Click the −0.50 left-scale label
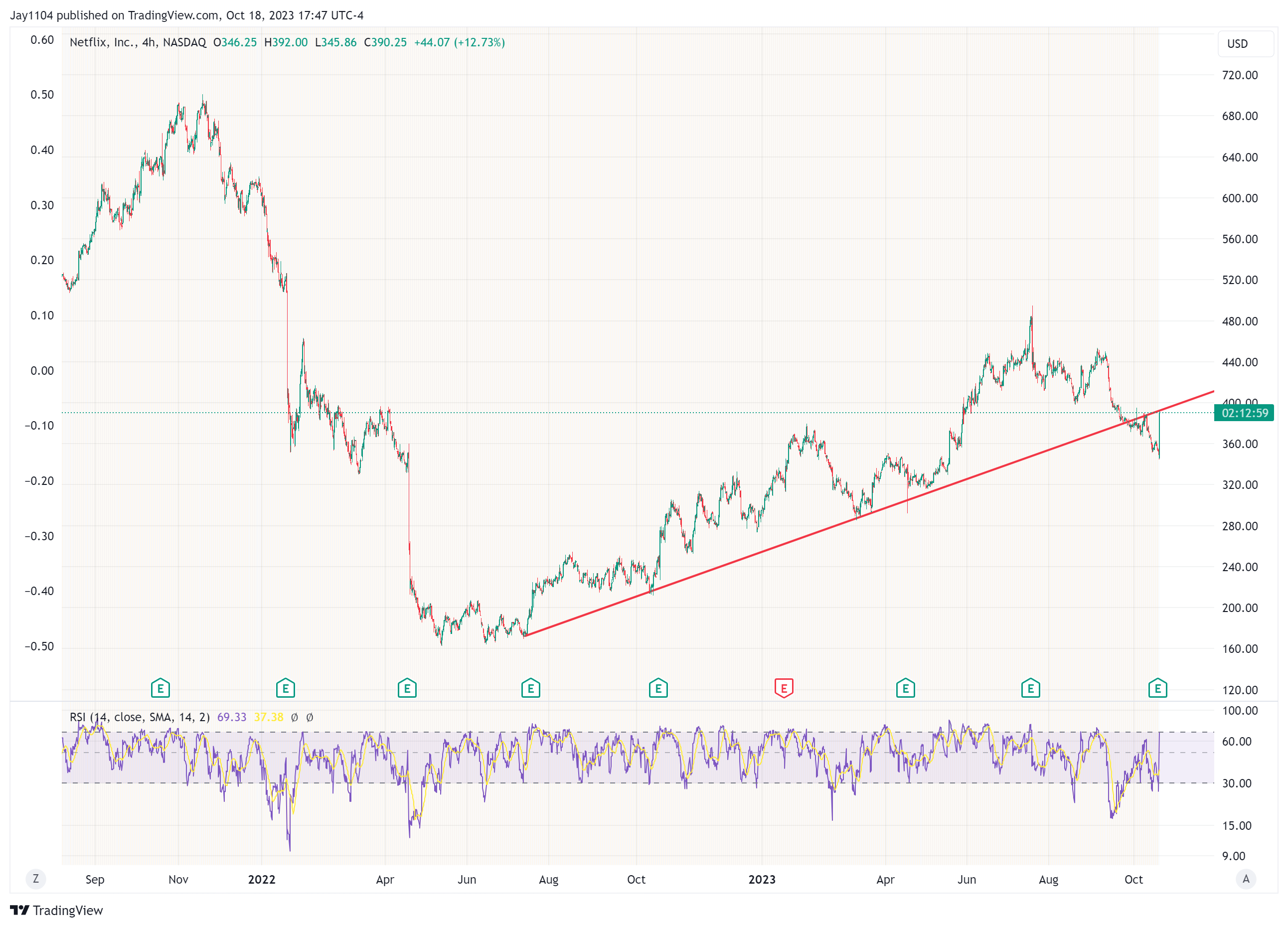1288x928 pixels. point(38,646)
